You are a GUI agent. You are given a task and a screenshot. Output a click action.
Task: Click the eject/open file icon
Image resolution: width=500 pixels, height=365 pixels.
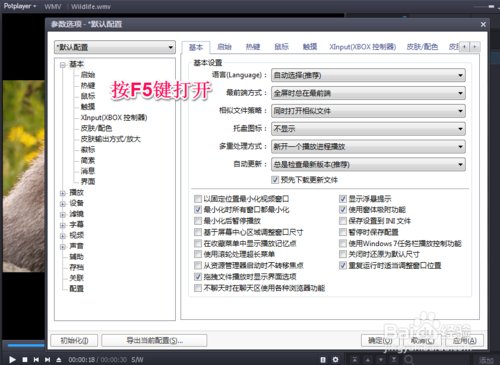click(59, 360)
